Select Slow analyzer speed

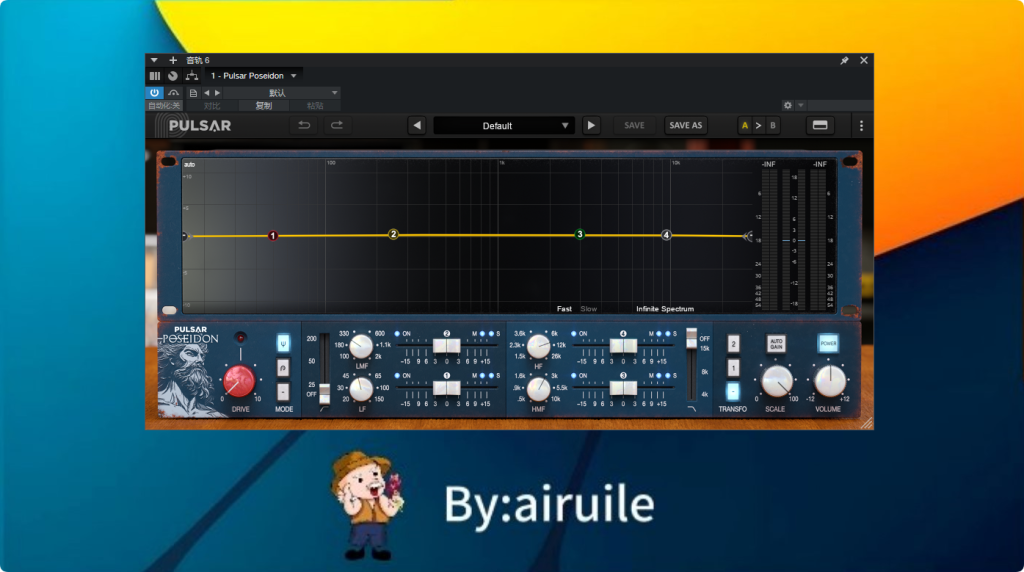click(x=588, y=309)
